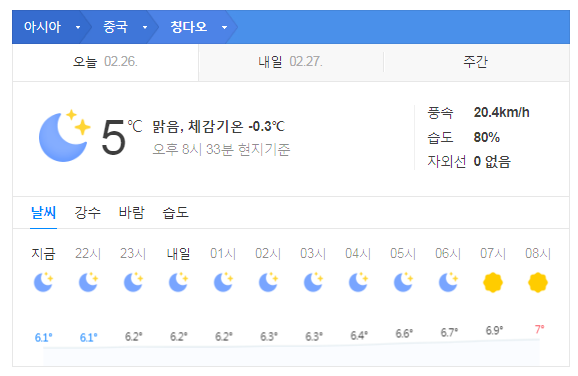Click the 지금 hour label

(x=43, y=254)
